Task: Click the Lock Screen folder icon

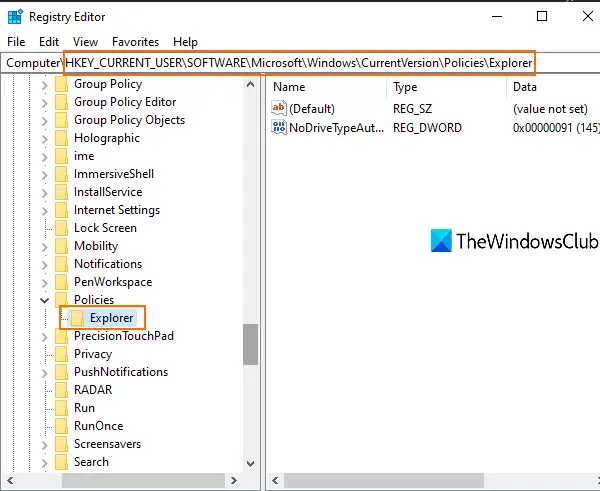Action: (x=62, y=228)
